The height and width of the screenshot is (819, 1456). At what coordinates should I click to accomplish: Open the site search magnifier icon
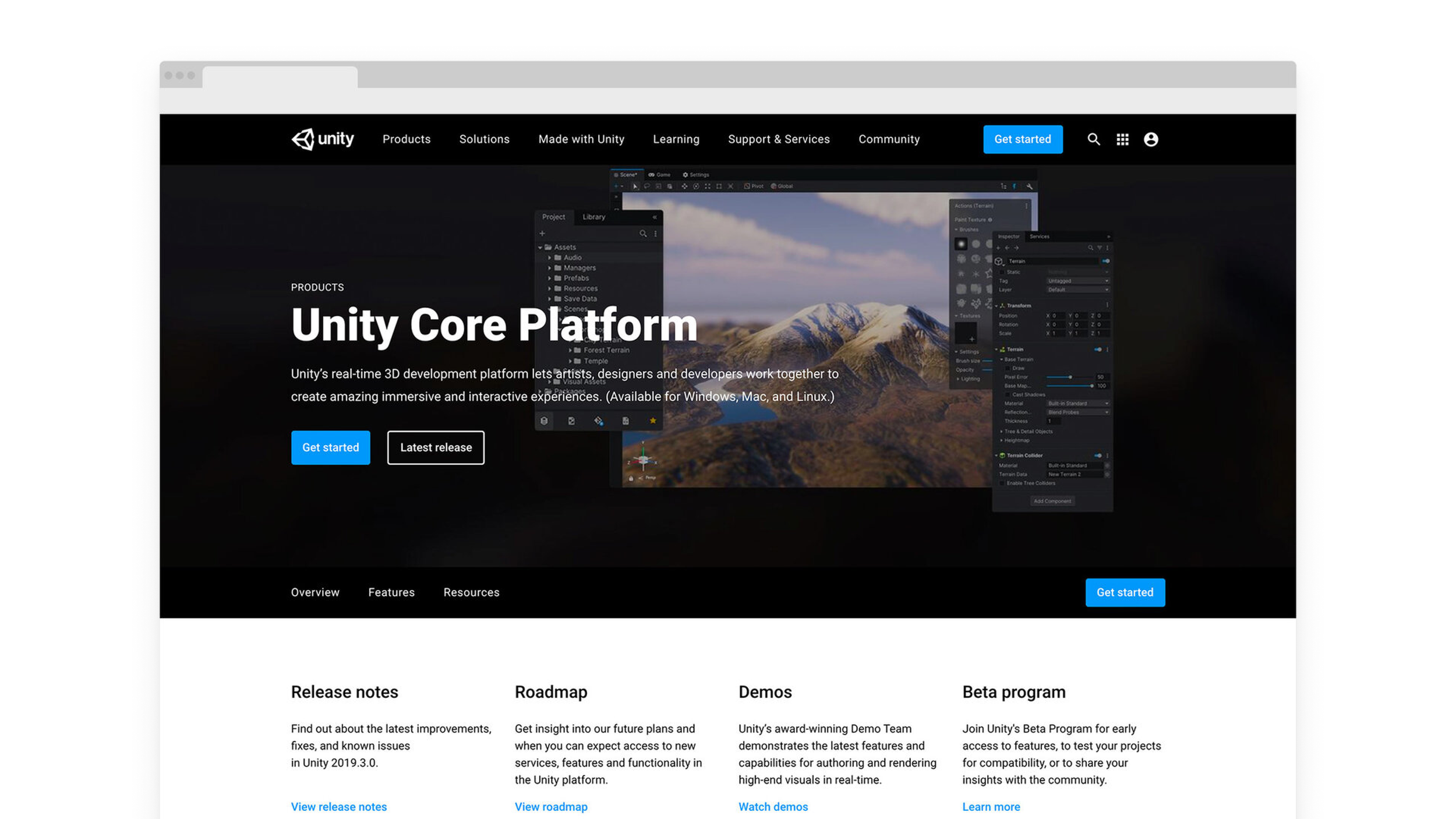[1094, 139]
